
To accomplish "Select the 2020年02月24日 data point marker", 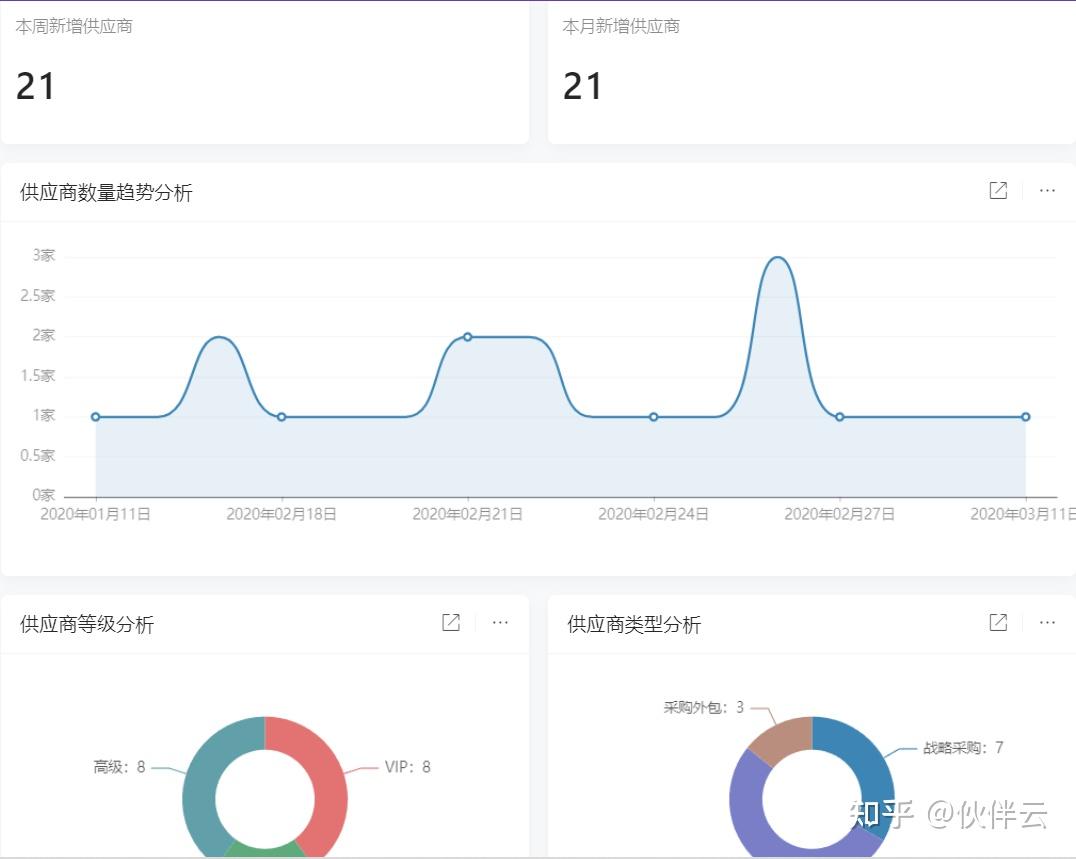I will (x=653, y=416).
